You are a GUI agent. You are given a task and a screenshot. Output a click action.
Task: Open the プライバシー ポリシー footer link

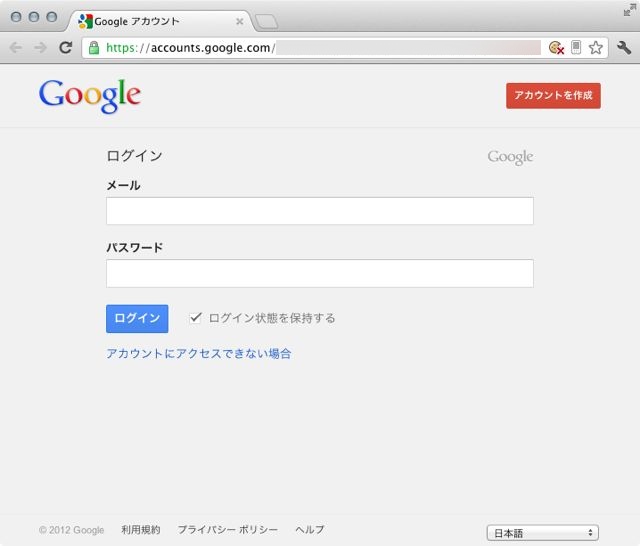(x=228, y=530)
